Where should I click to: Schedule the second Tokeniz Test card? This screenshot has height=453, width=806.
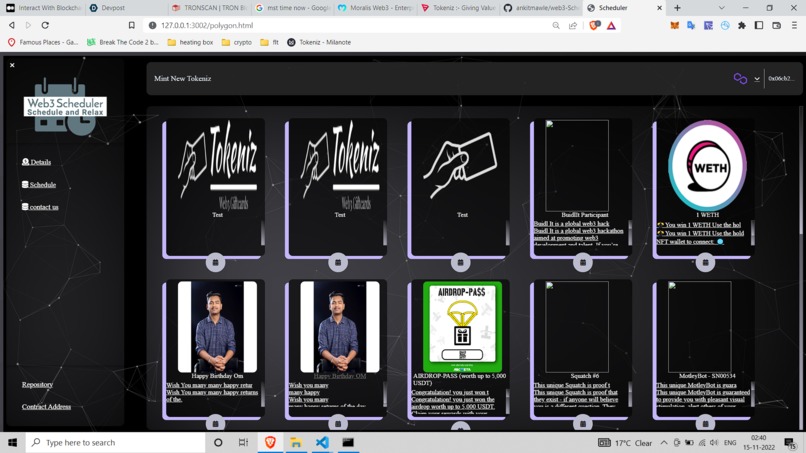point(338,262)
